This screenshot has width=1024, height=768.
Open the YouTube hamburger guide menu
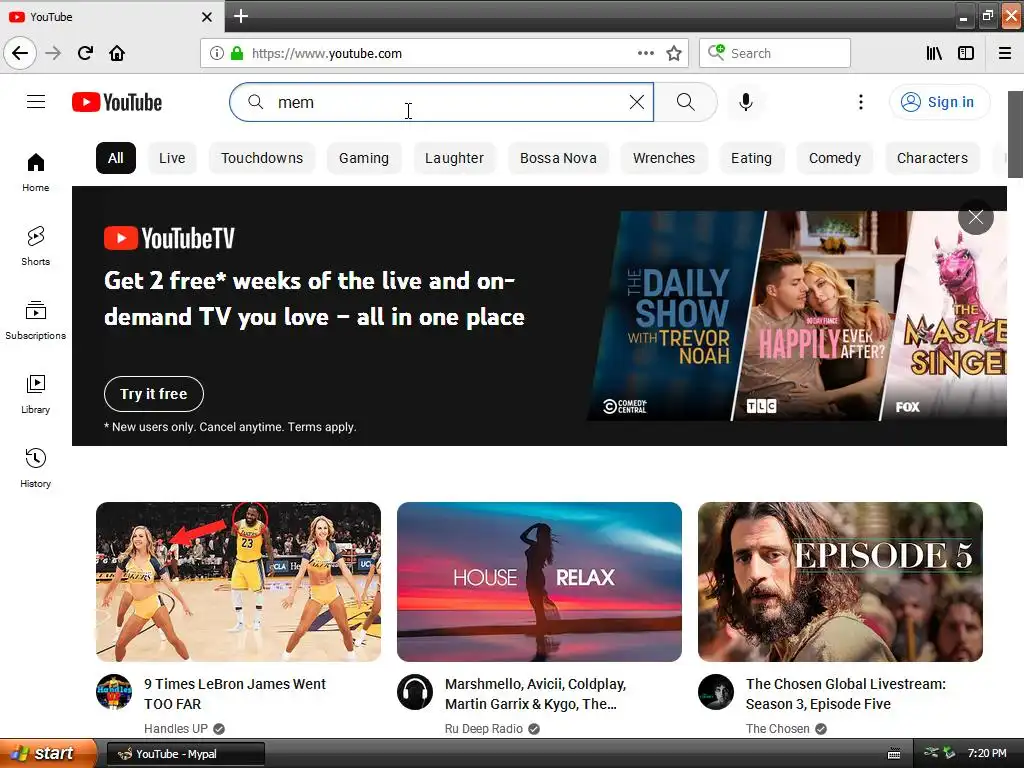[x=36, y=102]
